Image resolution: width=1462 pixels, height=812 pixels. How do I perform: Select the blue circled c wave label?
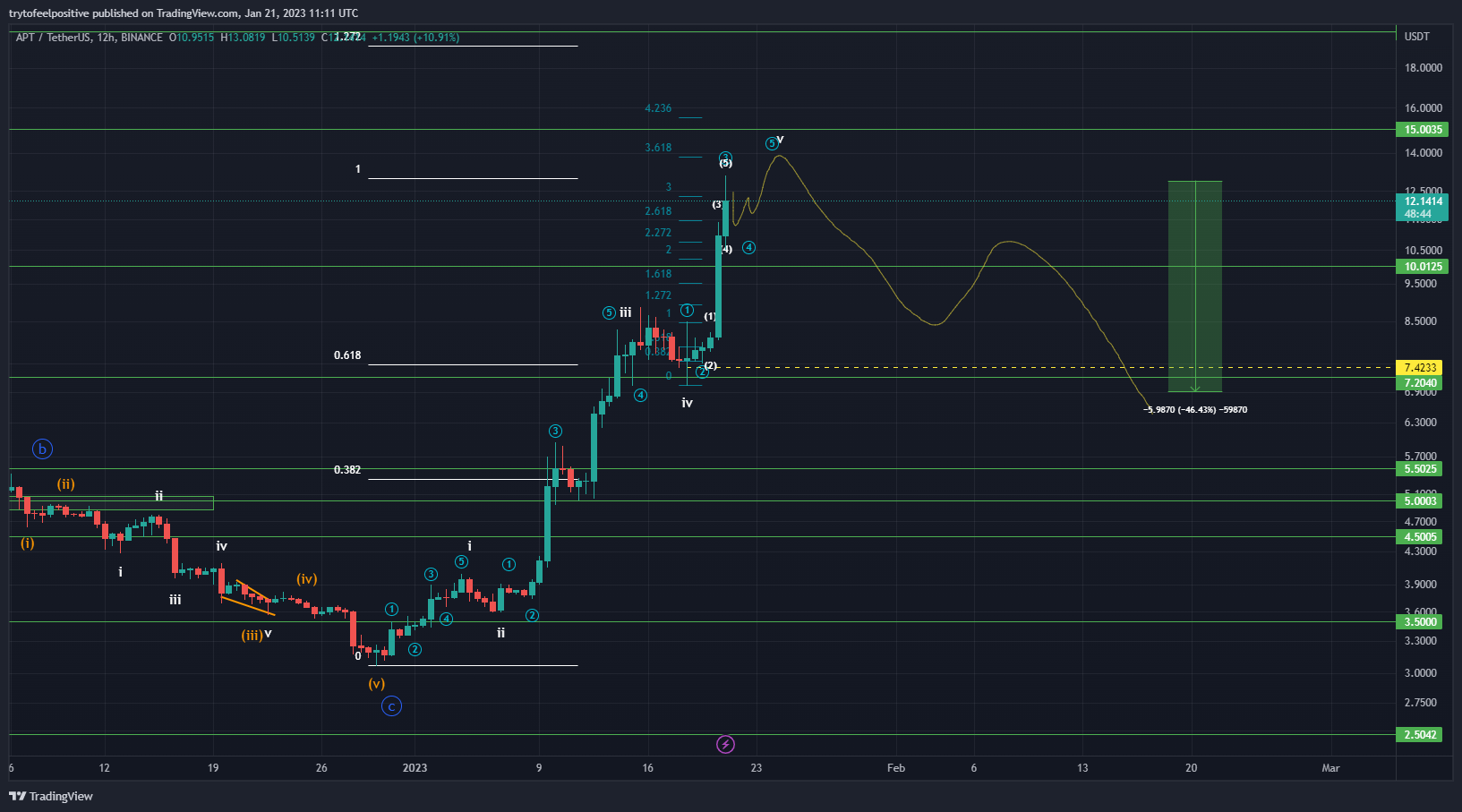click(391, 706)
